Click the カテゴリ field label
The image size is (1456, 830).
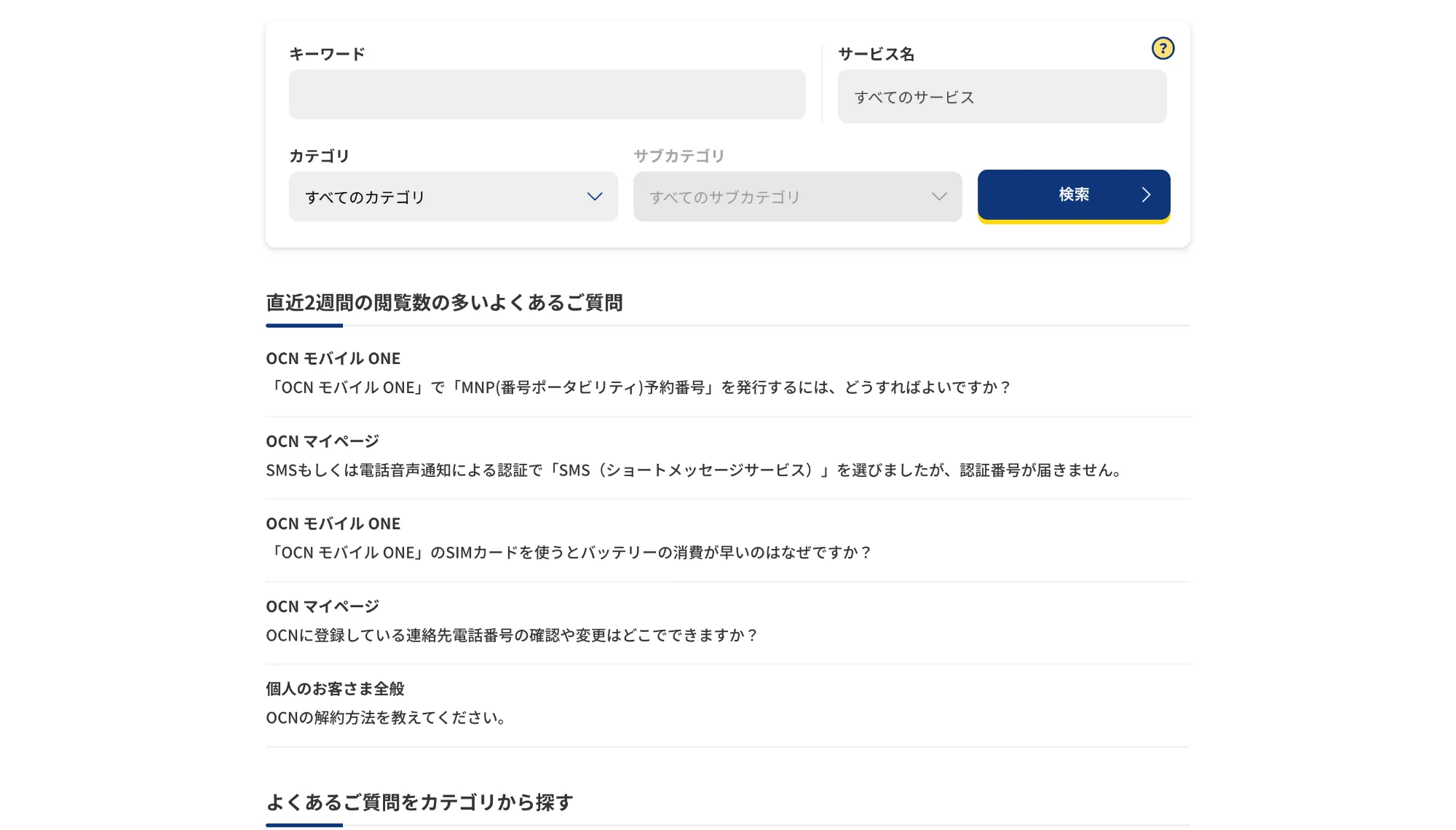pyautogui.click(x=318, y=154)
